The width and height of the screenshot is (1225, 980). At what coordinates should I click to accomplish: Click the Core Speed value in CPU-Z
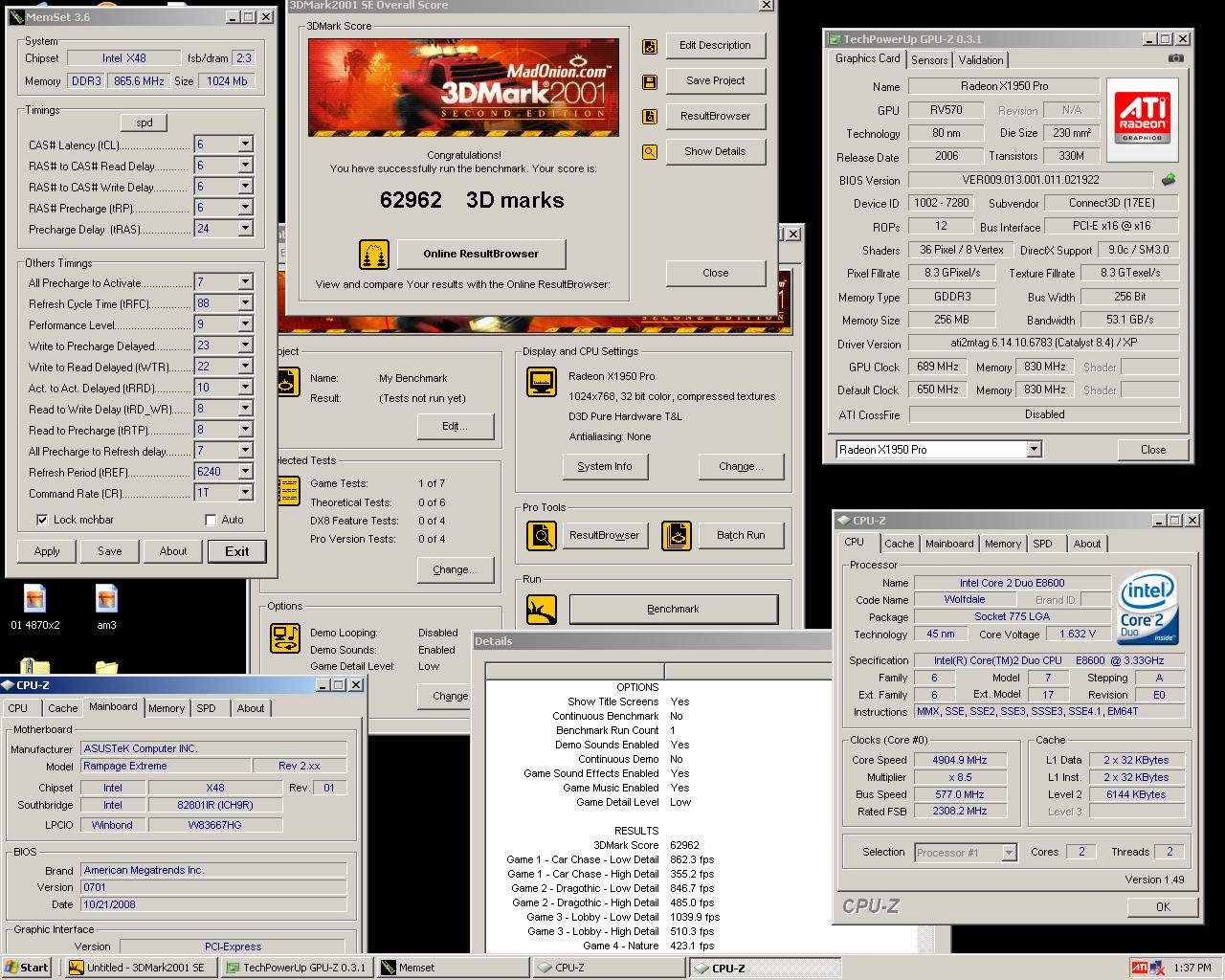pos(959,760)
